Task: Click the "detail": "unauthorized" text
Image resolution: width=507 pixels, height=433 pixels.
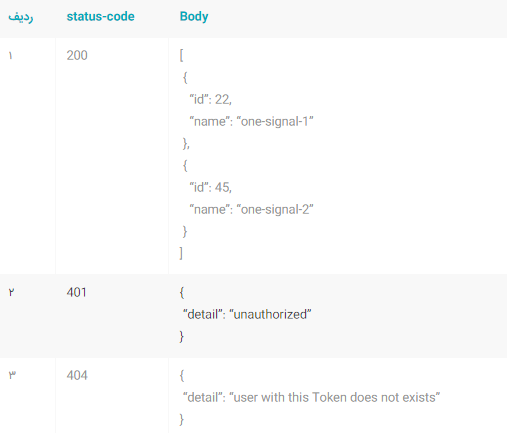Action: click(247, 314)
